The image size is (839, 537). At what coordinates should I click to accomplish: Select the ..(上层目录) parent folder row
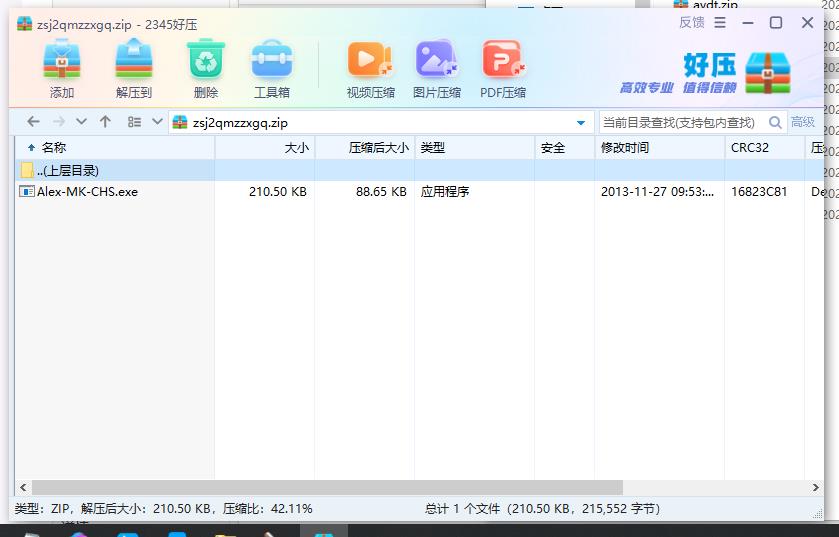pos(419,170)
